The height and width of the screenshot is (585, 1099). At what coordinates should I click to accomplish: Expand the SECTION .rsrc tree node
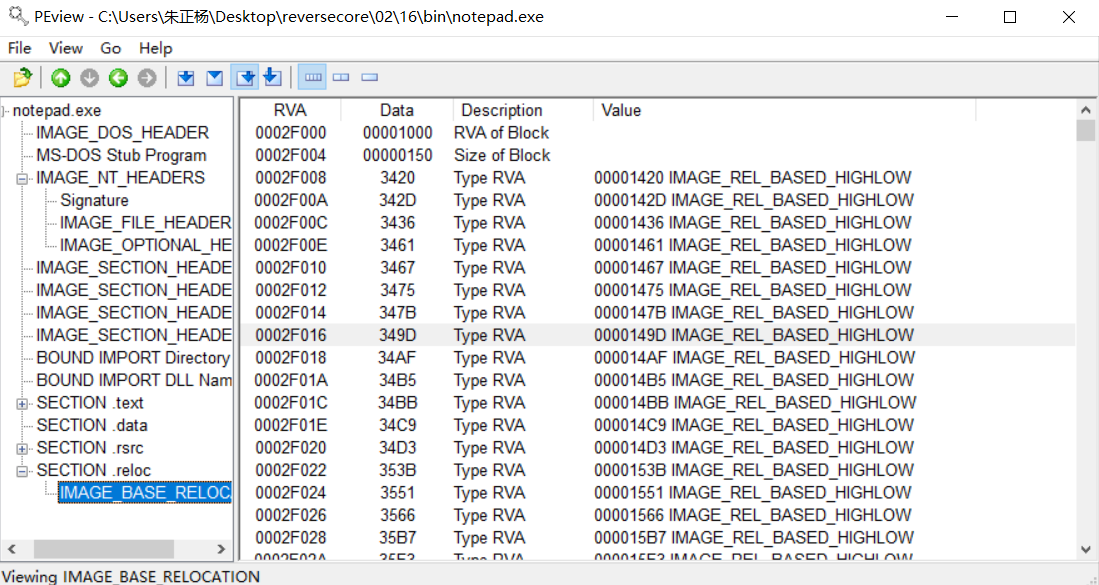click(x=22, y=448)
